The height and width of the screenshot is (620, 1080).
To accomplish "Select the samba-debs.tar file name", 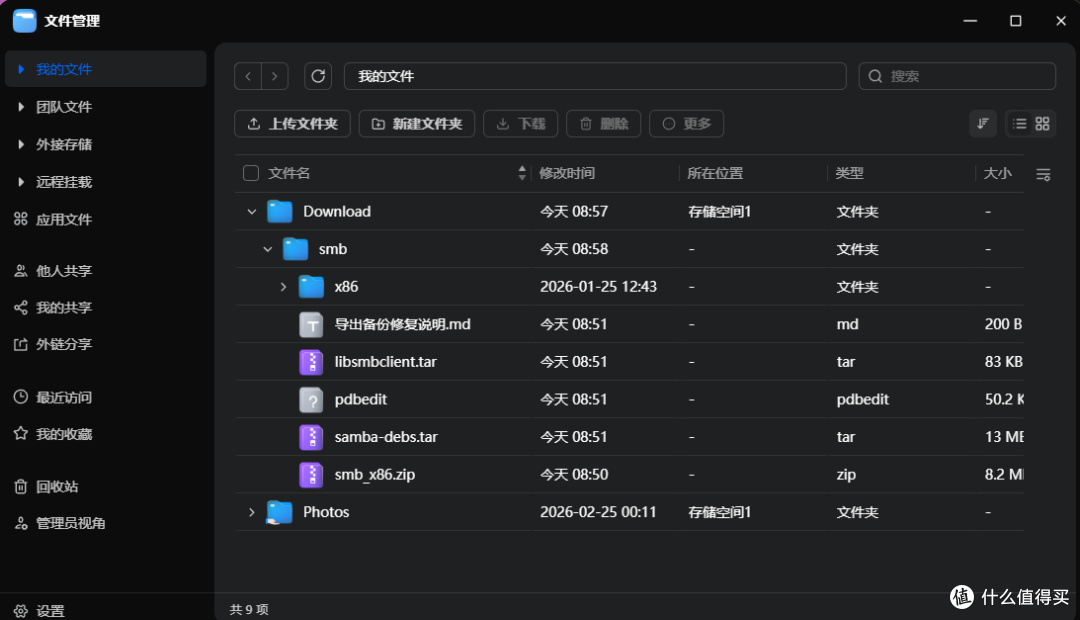I will 386,437.
